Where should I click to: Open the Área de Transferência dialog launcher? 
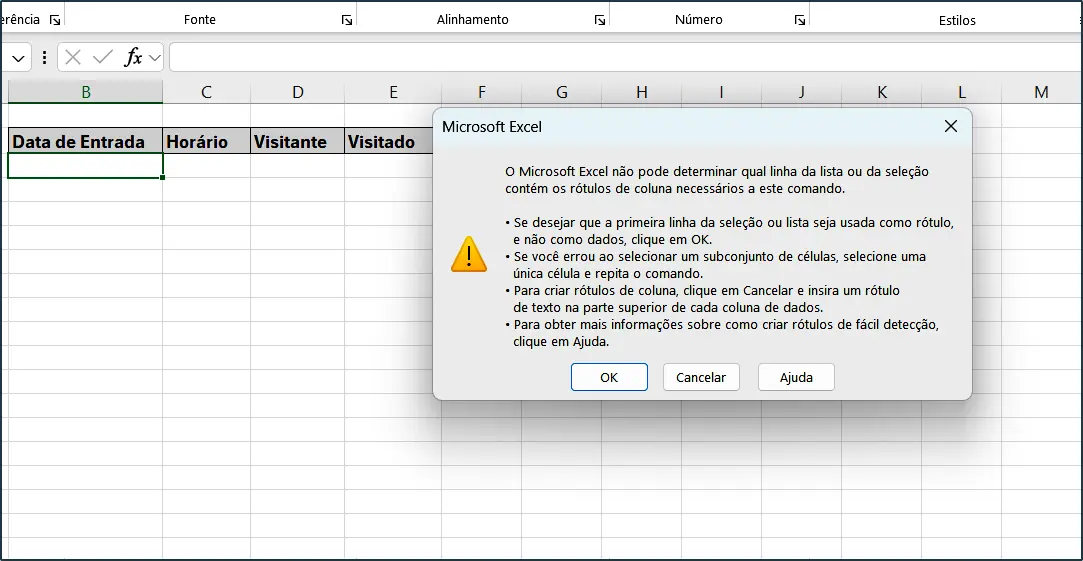pos(55,21)
